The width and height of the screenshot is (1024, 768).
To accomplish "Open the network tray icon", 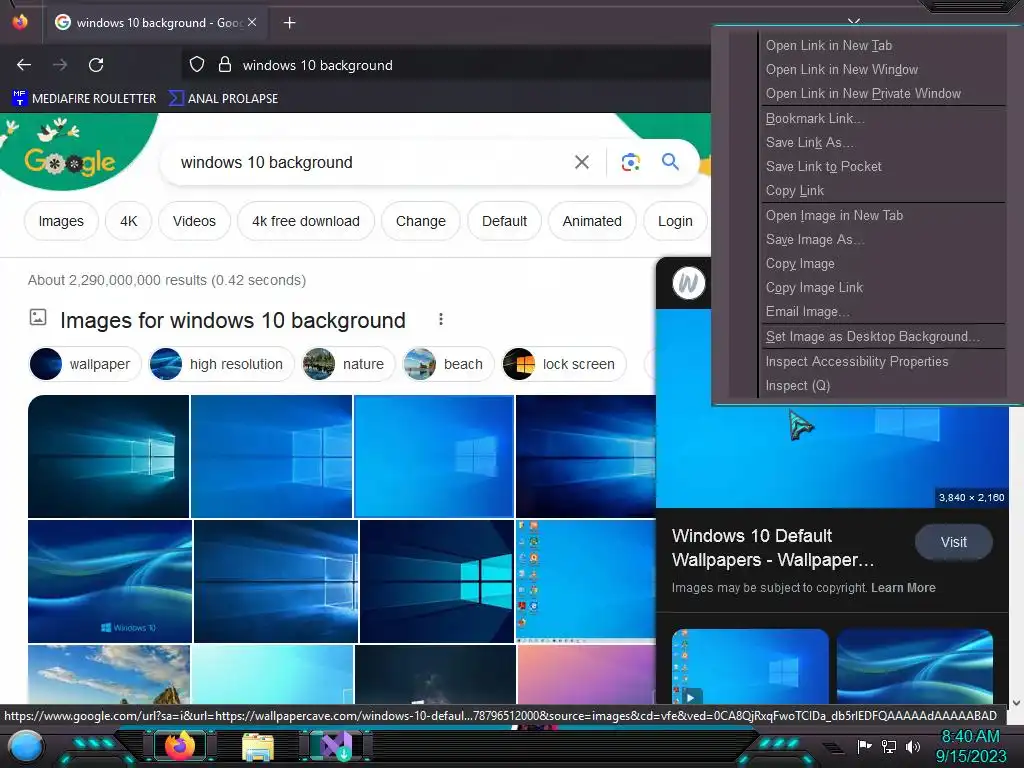I will 888,746.
